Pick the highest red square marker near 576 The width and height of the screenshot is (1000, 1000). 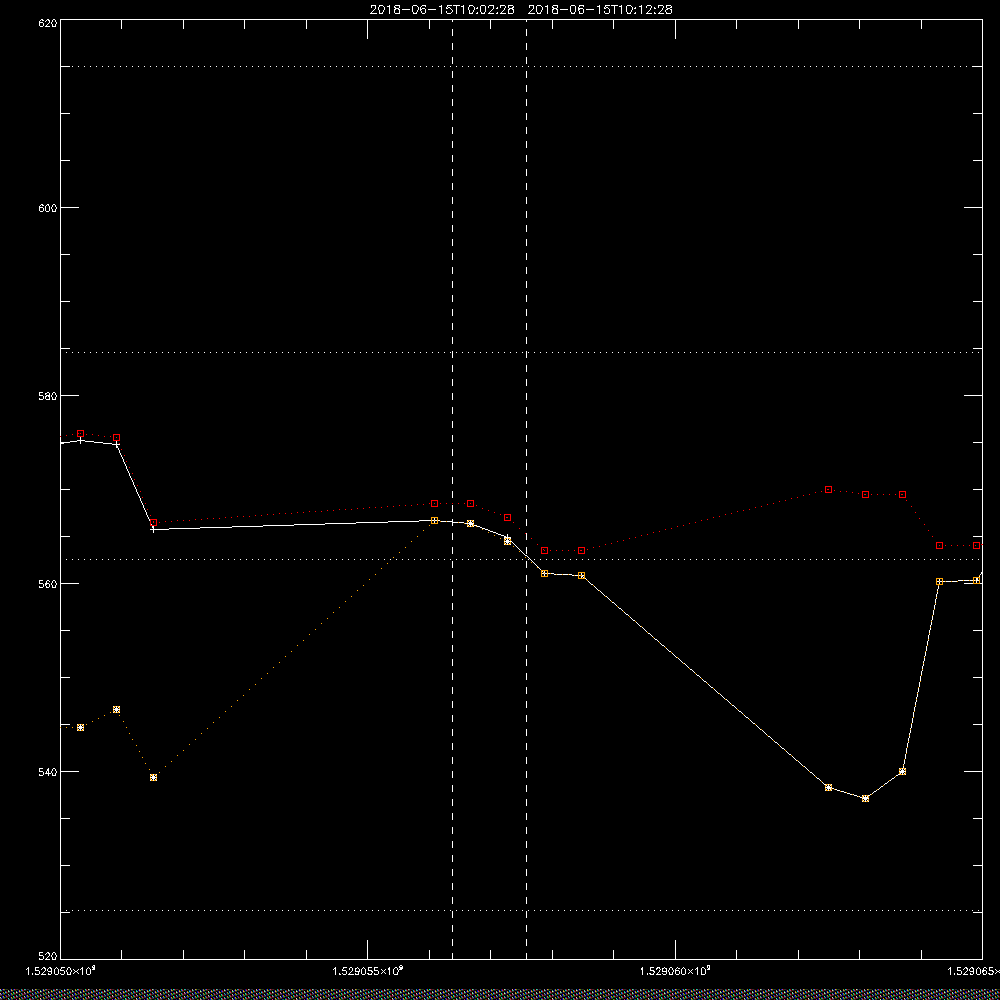(x=80, y=434)
